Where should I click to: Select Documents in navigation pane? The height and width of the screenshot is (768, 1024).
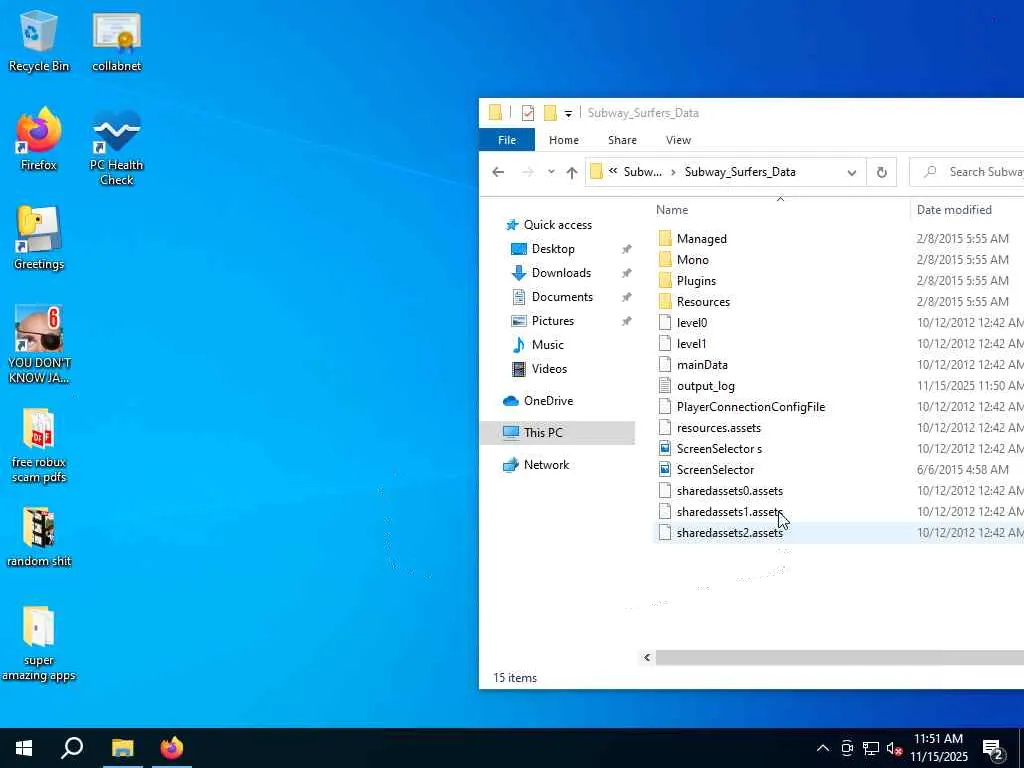pyautogui.click(x=562, y=297)
